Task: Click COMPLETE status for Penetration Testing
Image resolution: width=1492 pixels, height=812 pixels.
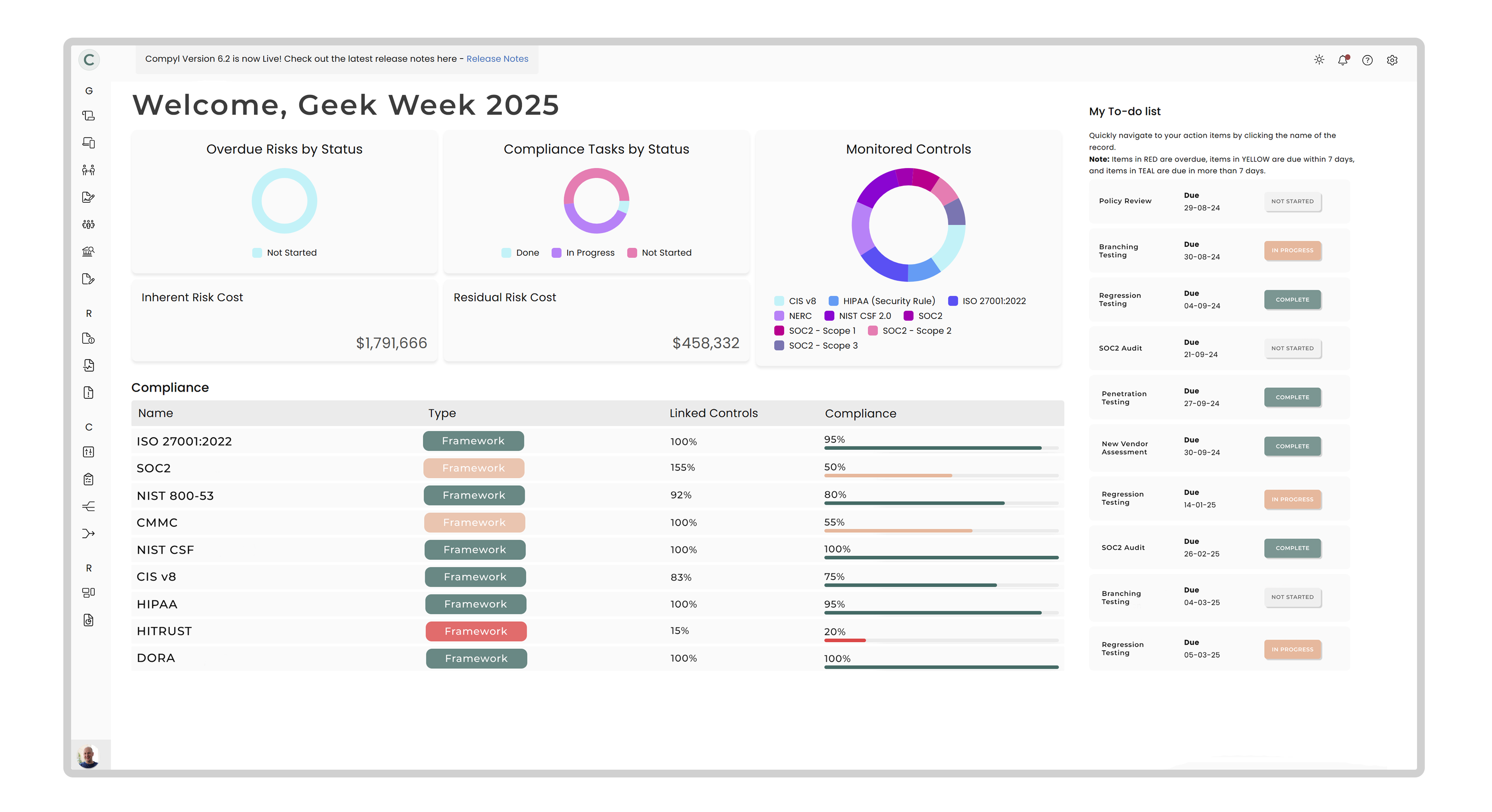Action: [x=1292, y=397]
